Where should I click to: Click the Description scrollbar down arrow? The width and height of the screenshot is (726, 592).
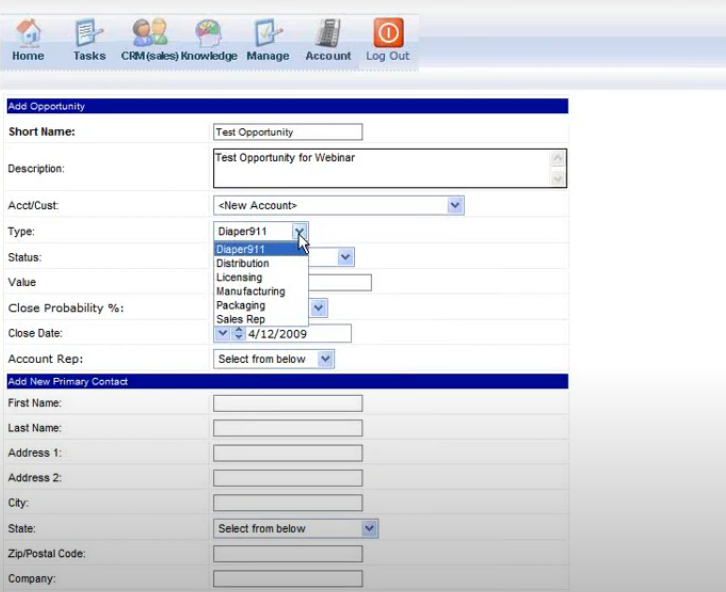point(557,178)
